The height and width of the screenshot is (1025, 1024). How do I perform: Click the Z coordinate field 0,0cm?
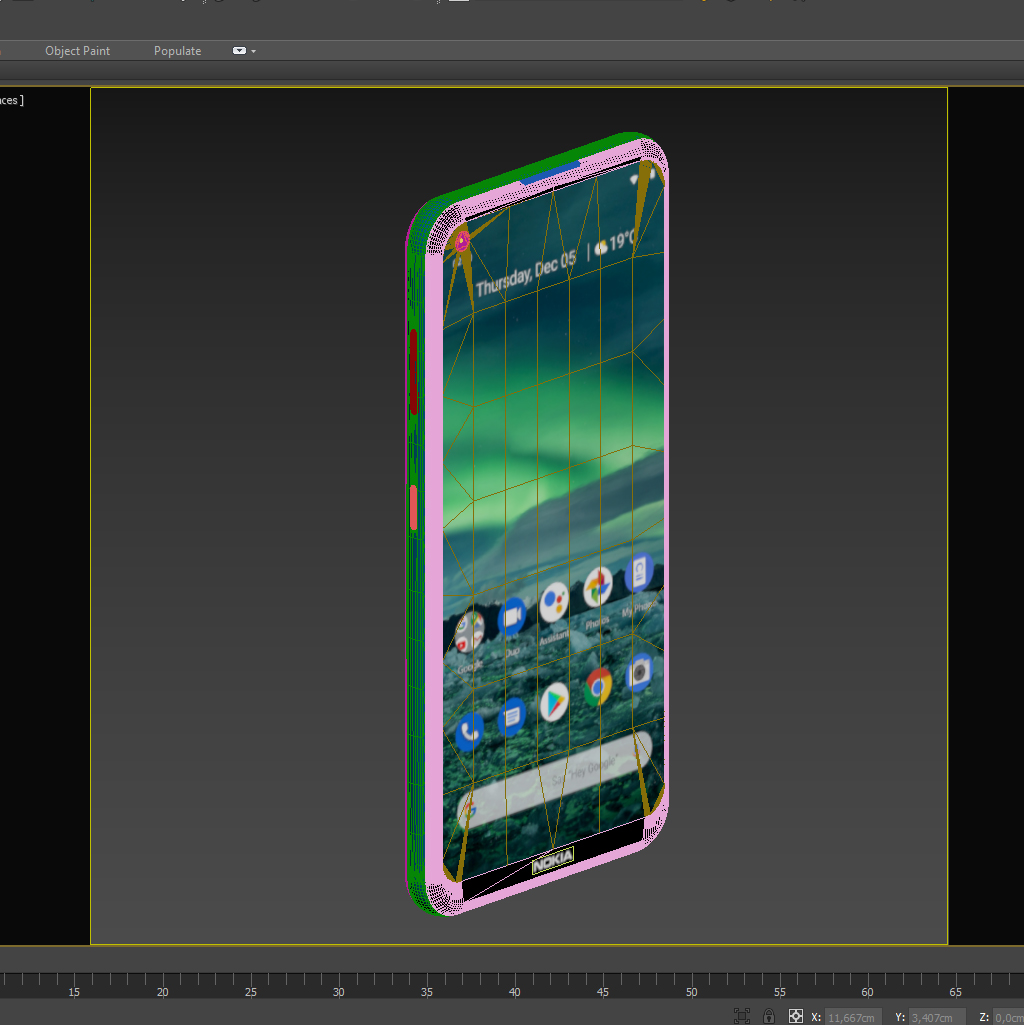point(1009,1017)
